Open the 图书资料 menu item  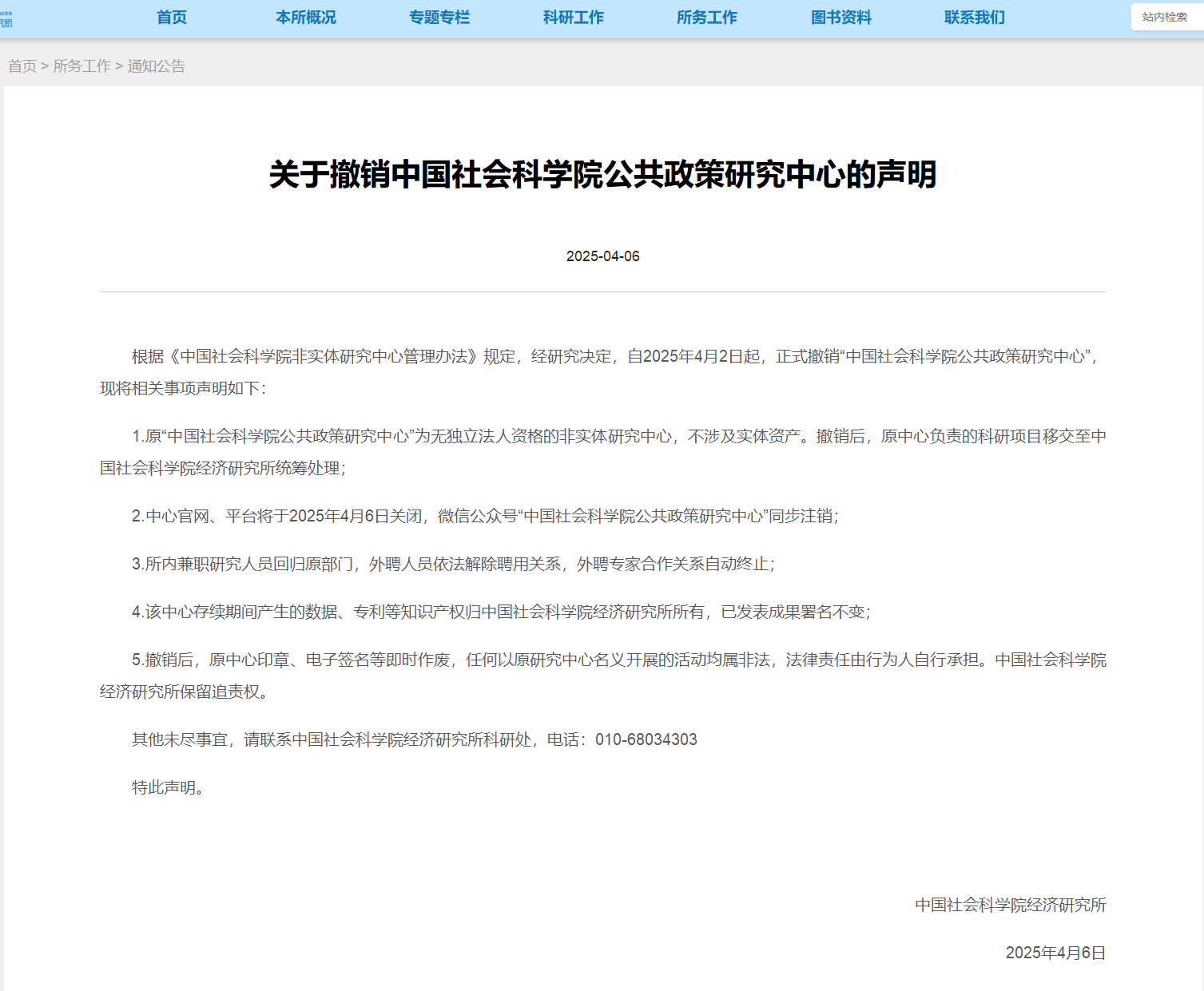click(841, 18)
